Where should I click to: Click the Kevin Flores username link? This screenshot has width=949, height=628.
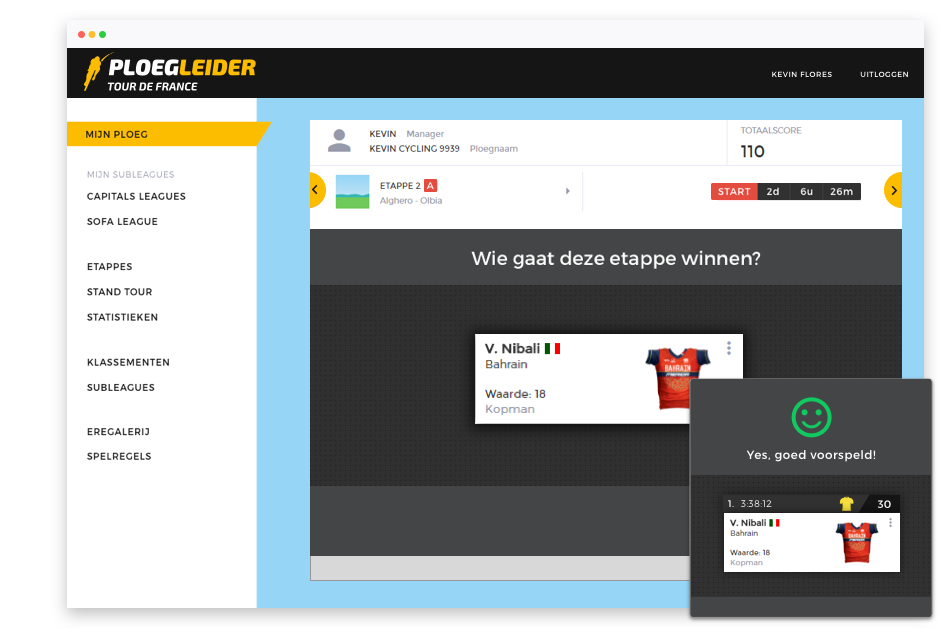[801, 74]
